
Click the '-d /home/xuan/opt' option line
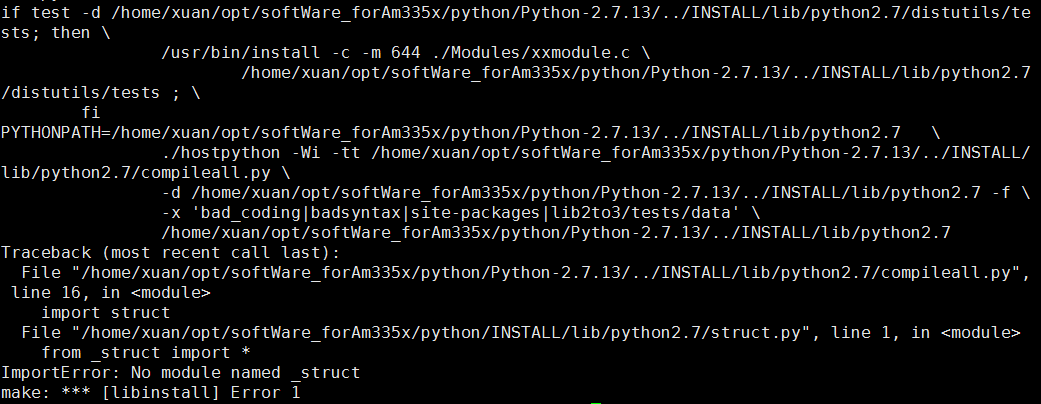pyautogui.click(x=596, y=193)
